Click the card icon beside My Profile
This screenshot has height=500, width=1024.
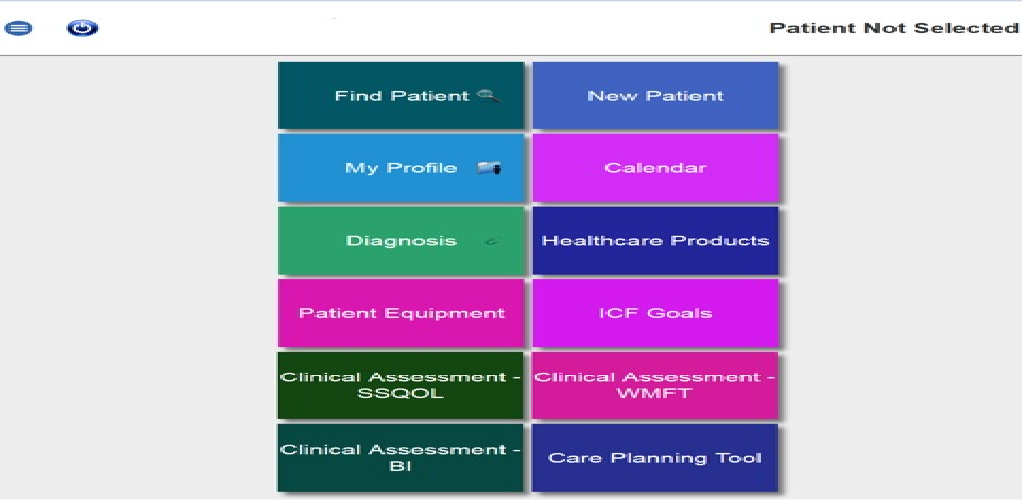point(488,168)
